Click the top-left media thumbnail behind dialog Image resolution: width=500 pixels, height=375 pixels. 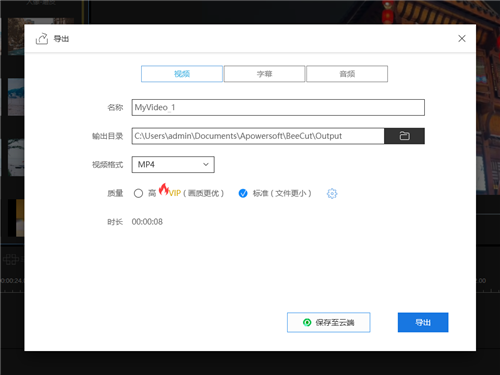(x=16, y=37)
